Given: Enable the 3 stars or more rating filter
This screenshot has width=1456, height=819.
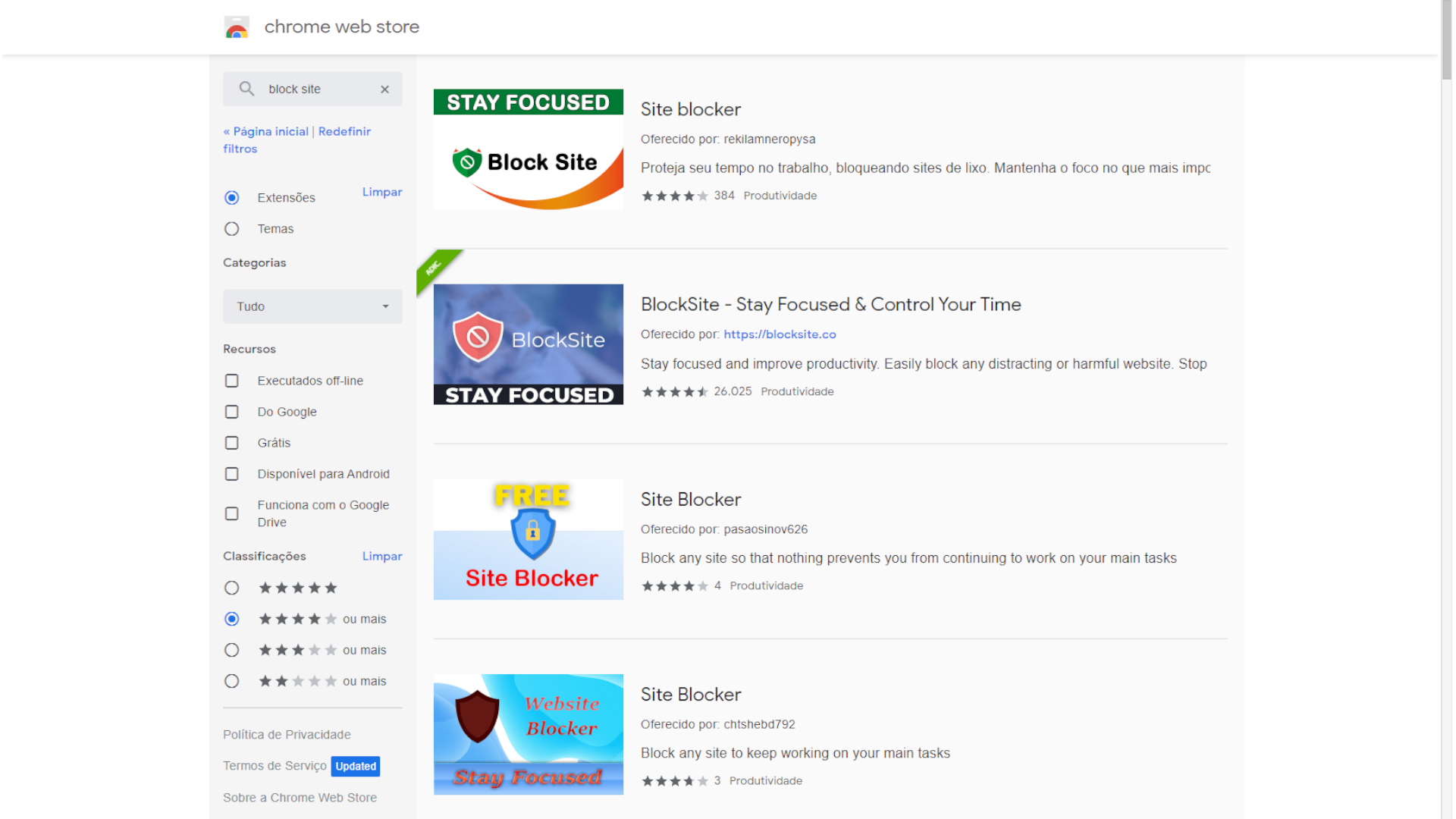Looking at the screenshot, I should [231, 650].
